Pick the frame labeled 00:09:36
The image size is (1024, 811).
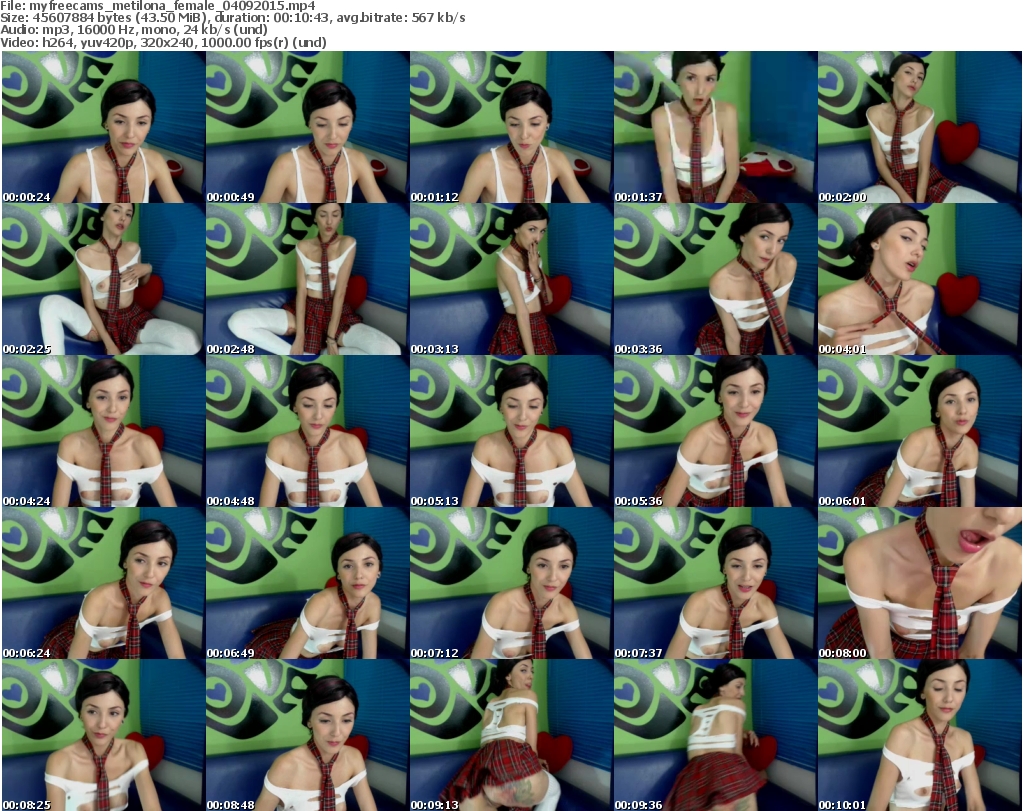715,735
